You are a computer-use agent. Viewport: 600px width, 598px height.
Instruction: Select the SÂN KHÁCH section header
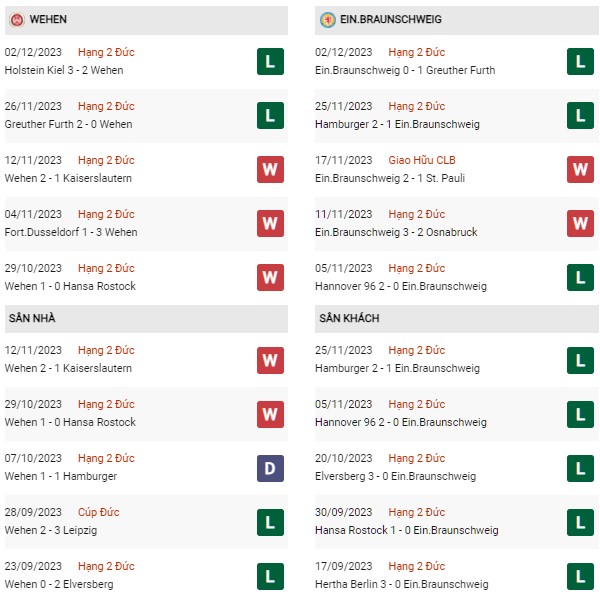tap(457, 318)
